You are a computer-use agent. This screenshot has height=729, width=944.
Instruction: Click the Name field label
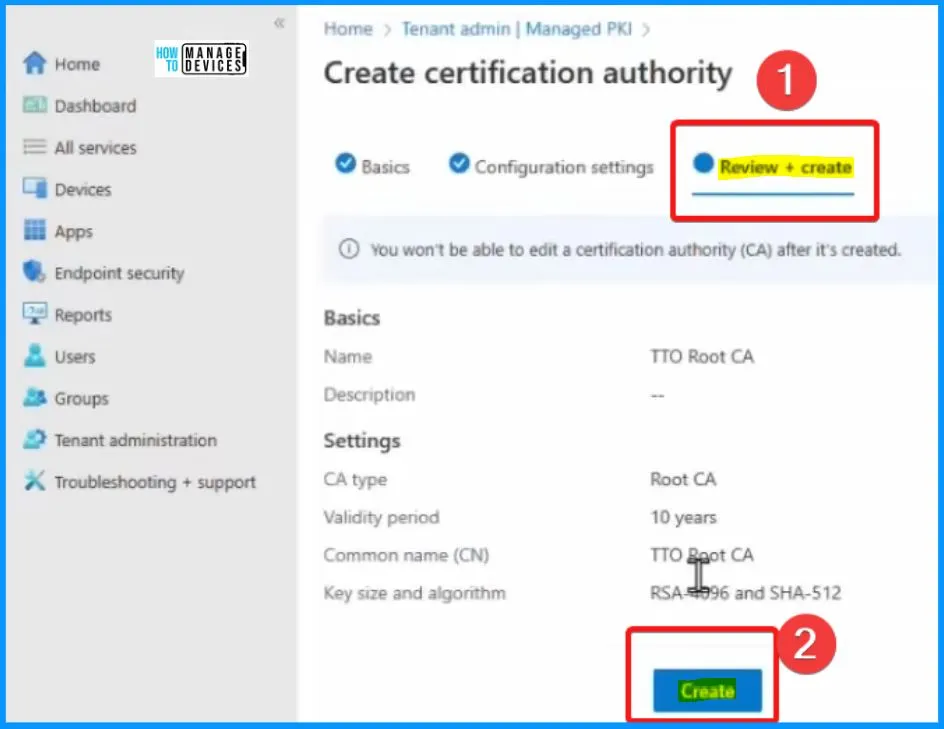(347, 356)
